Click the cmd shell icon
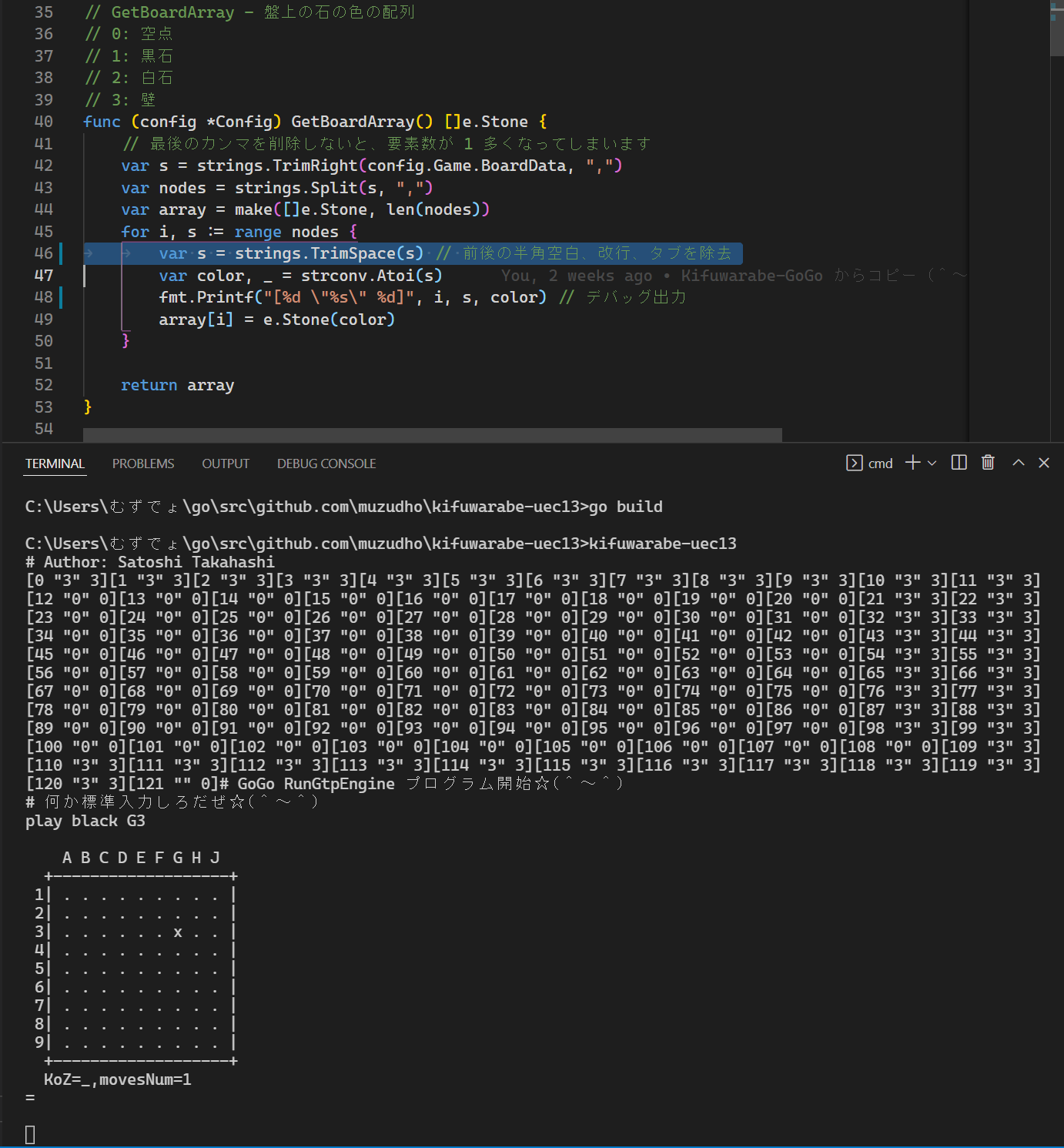The height and width of the screenshot is (1148, 1064). pos(854,463)
